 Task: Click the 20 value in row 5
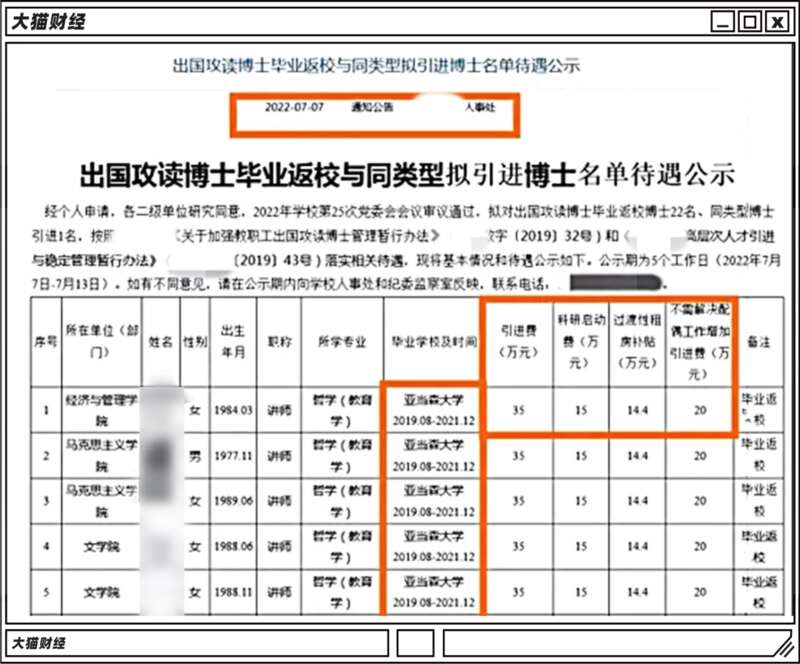point(700,592)
